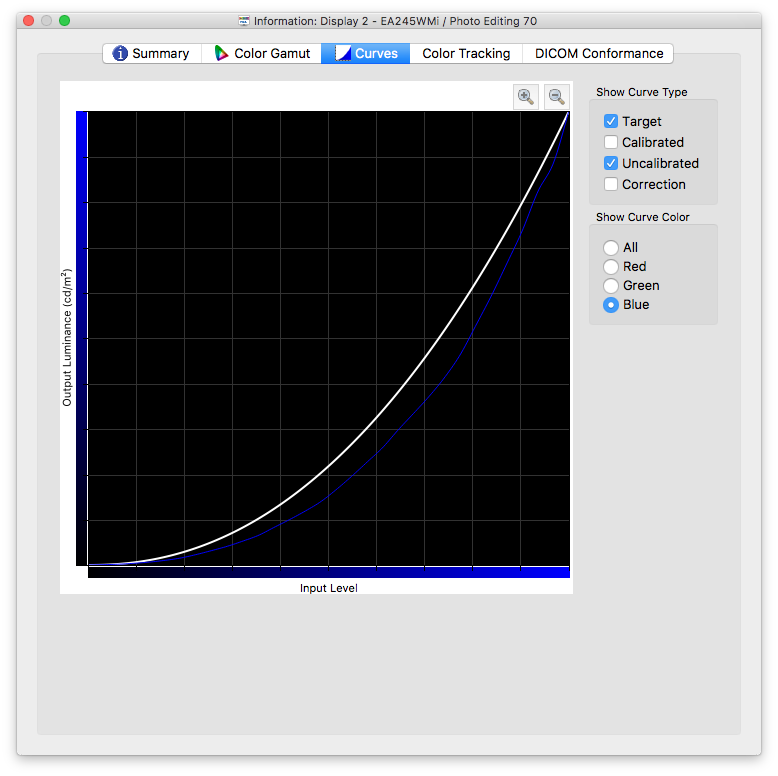Enable the Correction curve checkbox
This screenshot has width=778, height=776.
coord(611,184)
